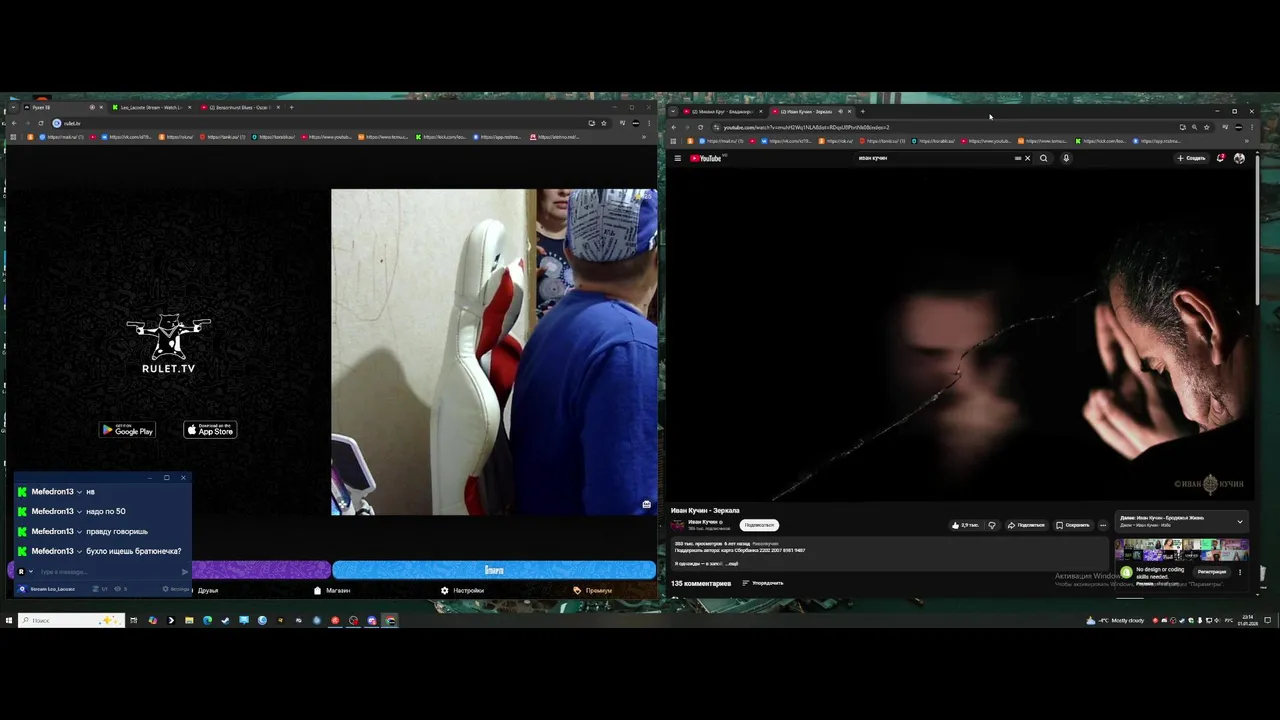Switch to the Иван Кучин - Зеркала tab
This screenshot has width=1280, height=720.
(x=810, y=111)
